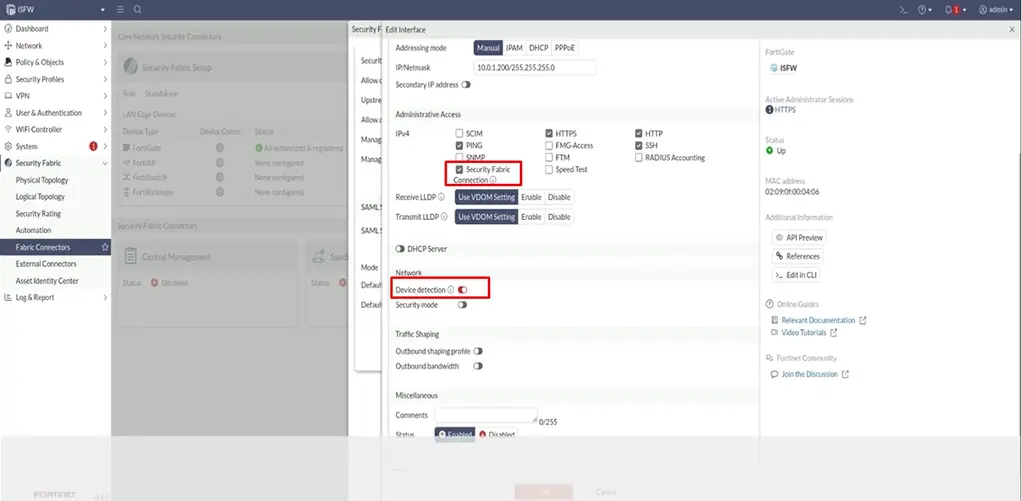
Task: Toggle the Security mode switch
Action: click(462, 305)
